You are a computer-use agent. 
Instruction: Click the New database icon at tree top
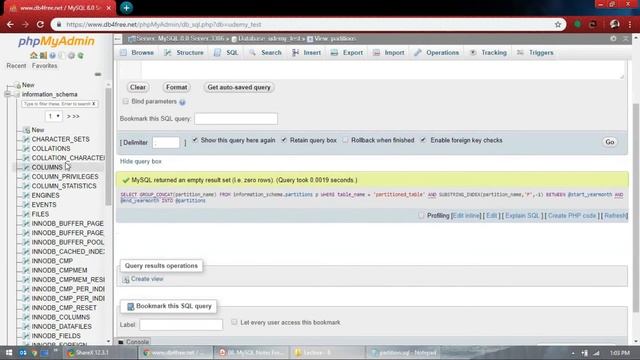18,85
